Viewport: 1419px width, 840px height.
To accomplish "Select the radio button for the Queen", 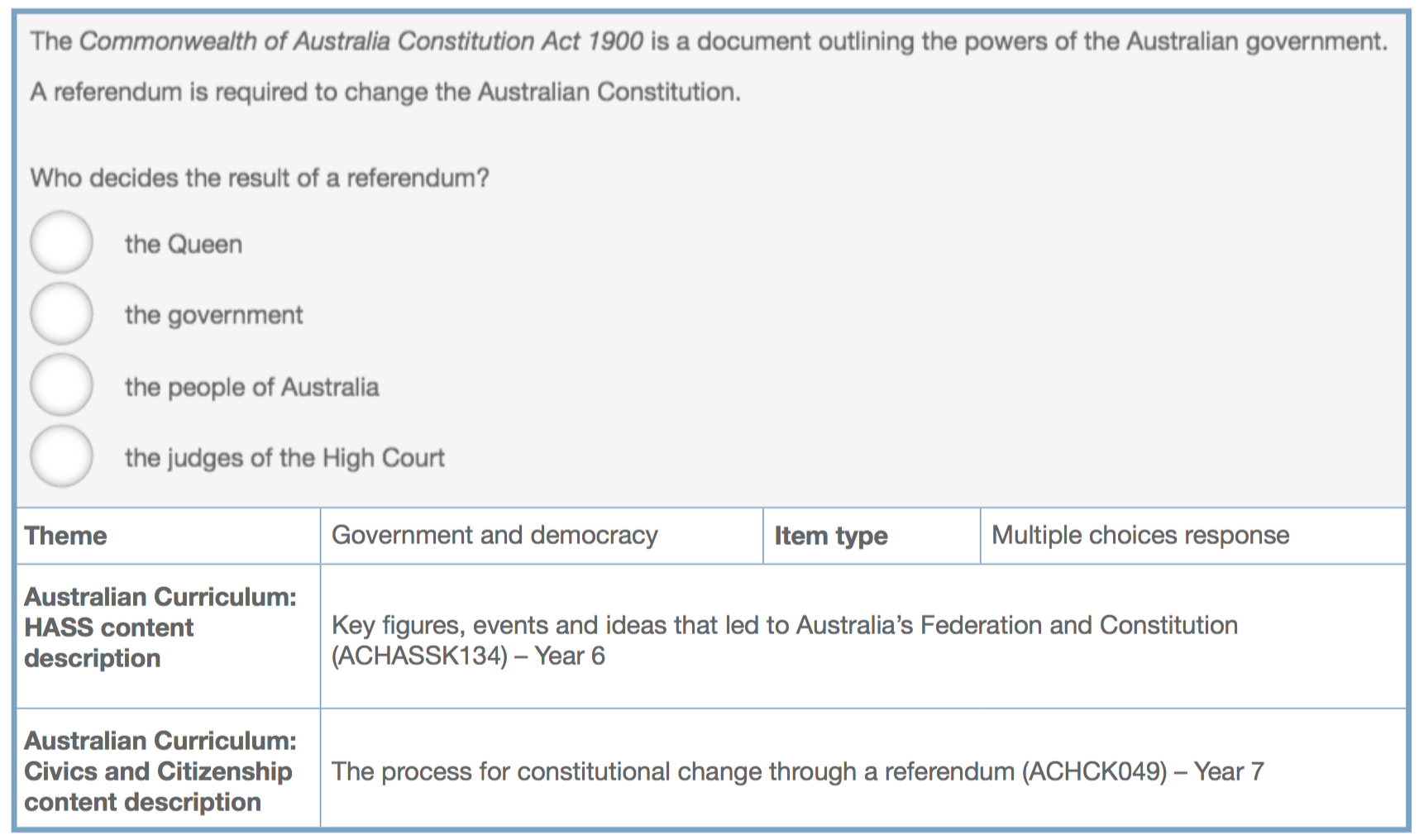I will [61, 242].
